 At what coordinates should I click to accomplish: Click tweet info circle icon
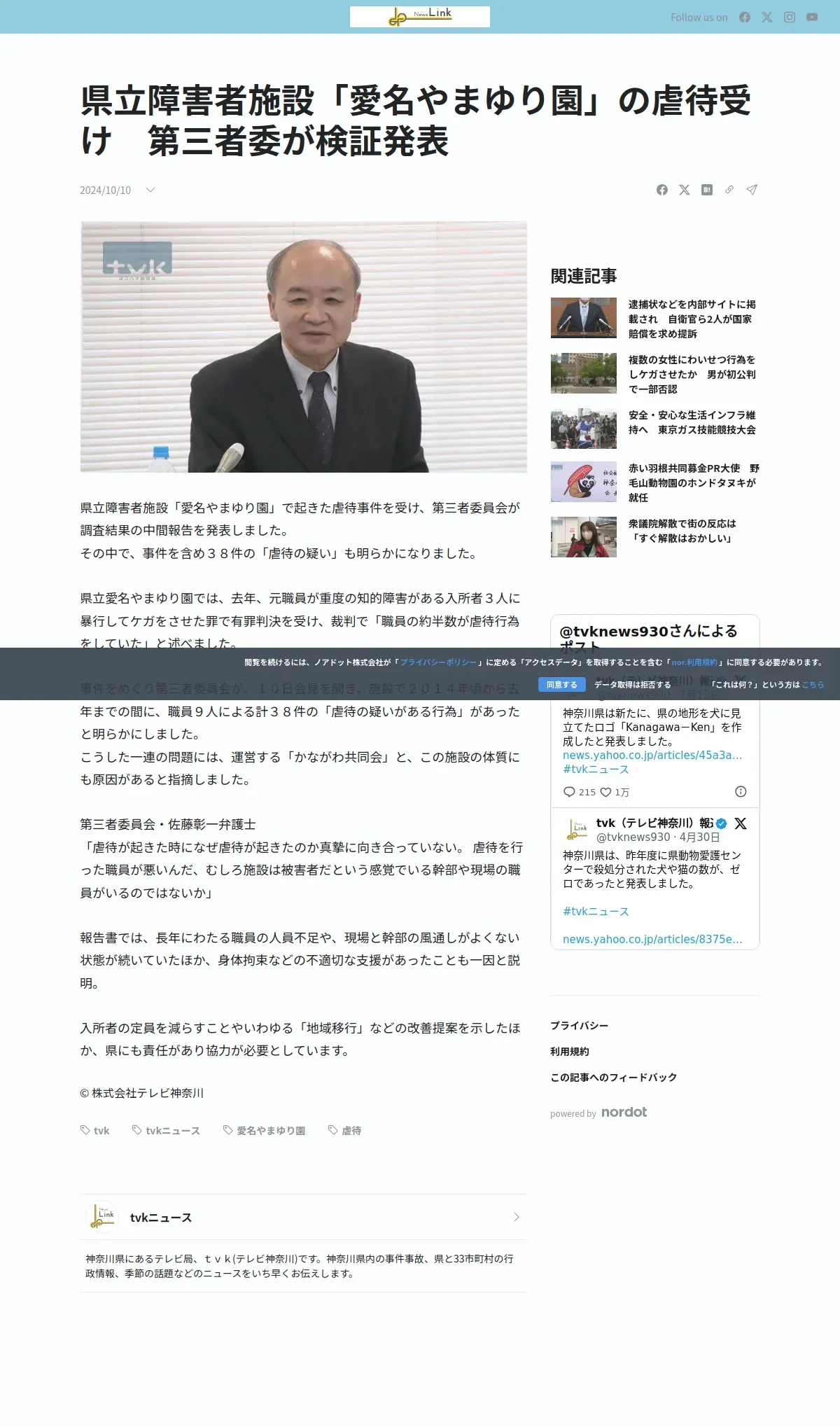(741, 791)
